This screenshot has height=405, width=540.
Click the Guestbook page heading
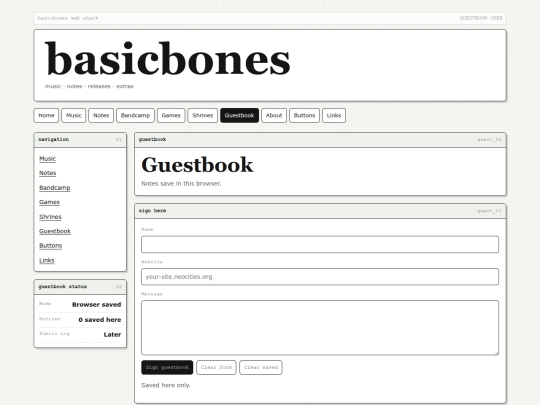[197, 165]
